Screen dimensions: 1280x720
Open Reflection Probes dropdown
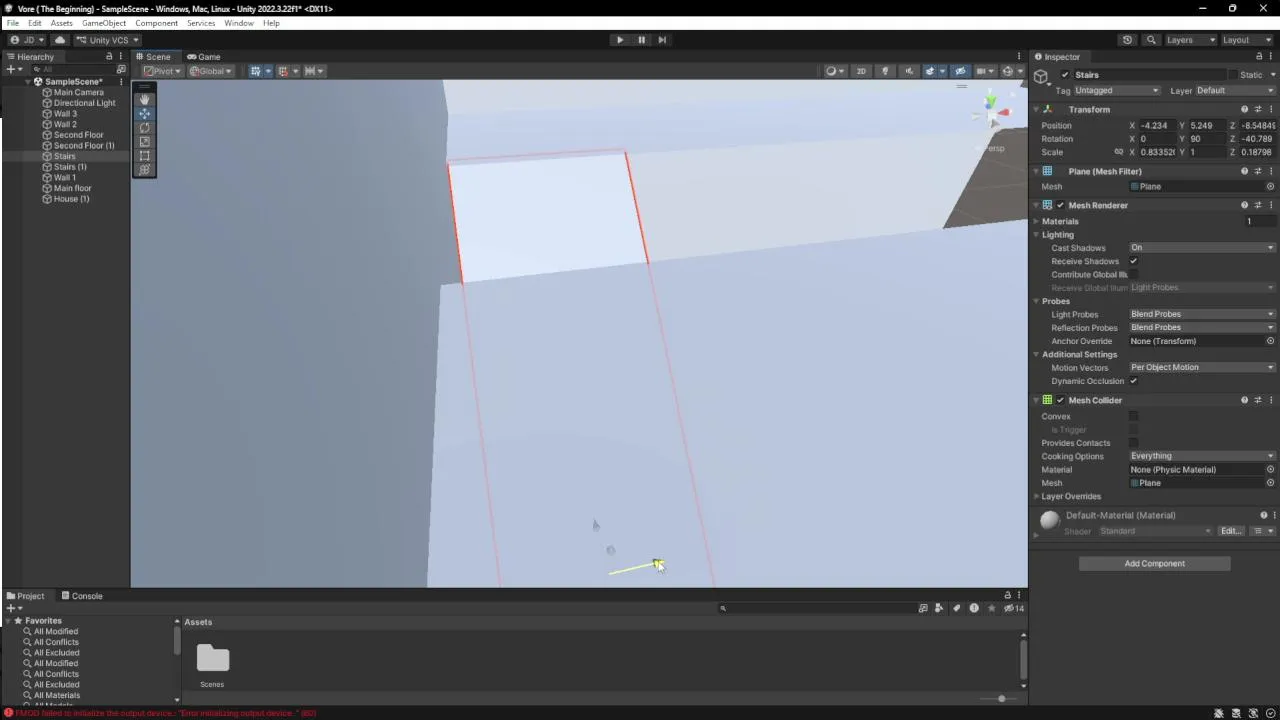(1202, 327)
